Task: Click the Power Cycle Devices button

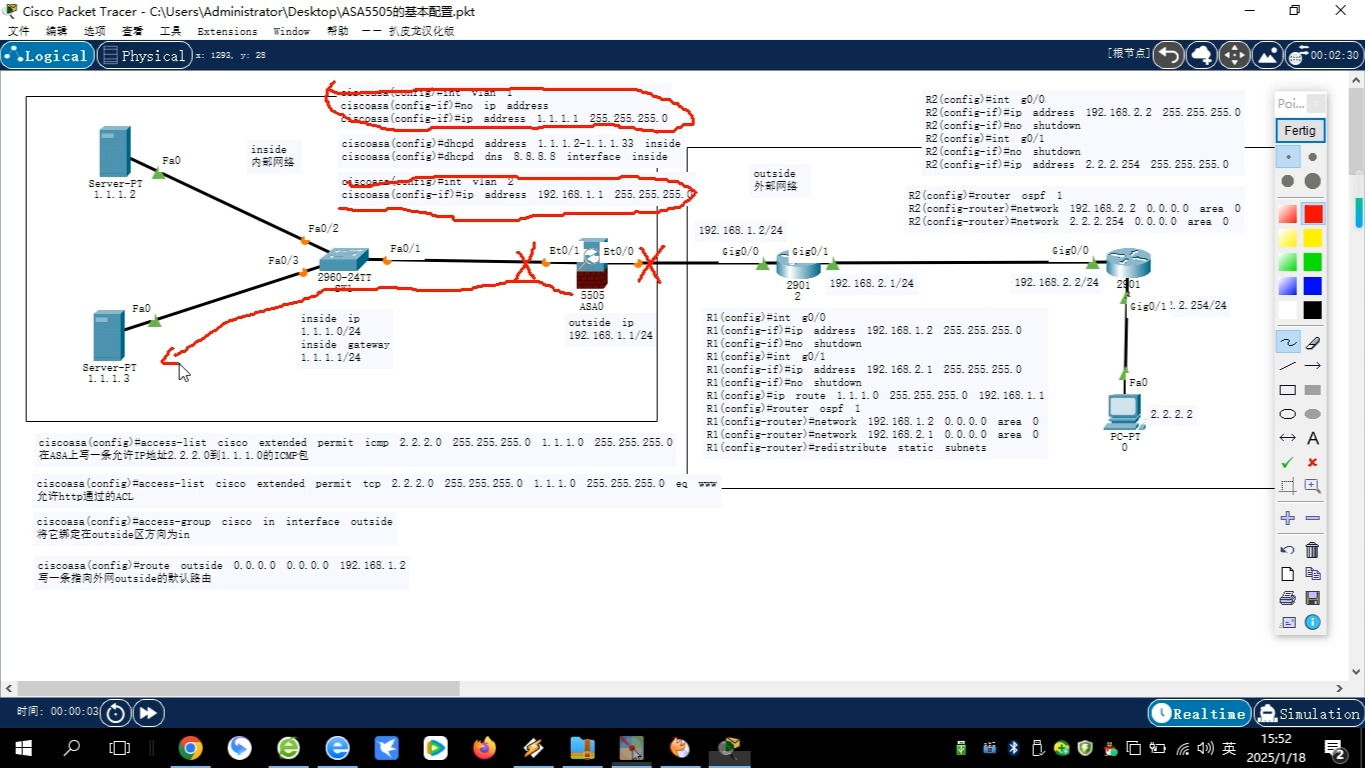Action: [116, 713]
